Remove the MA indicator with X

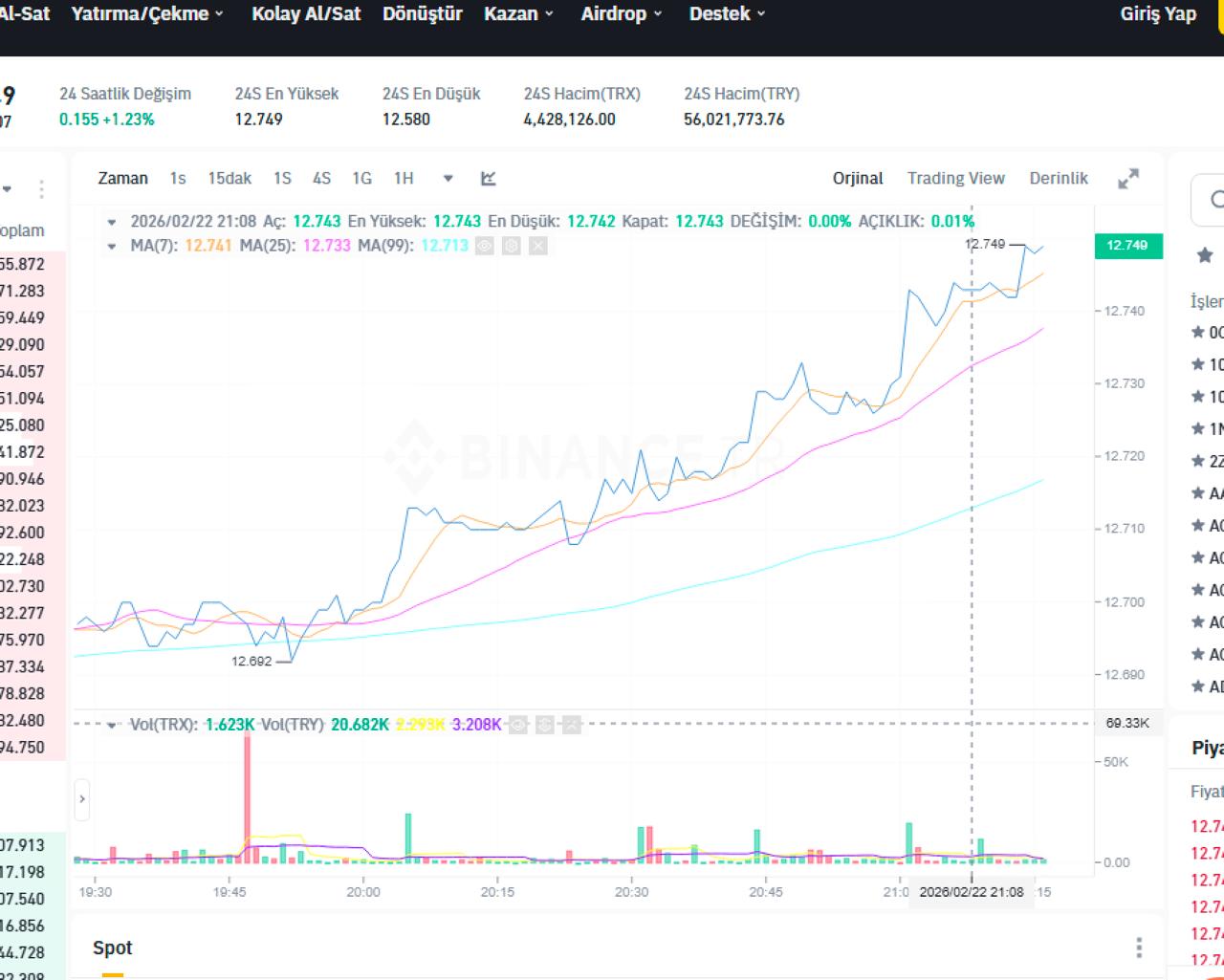pos(538,246)
